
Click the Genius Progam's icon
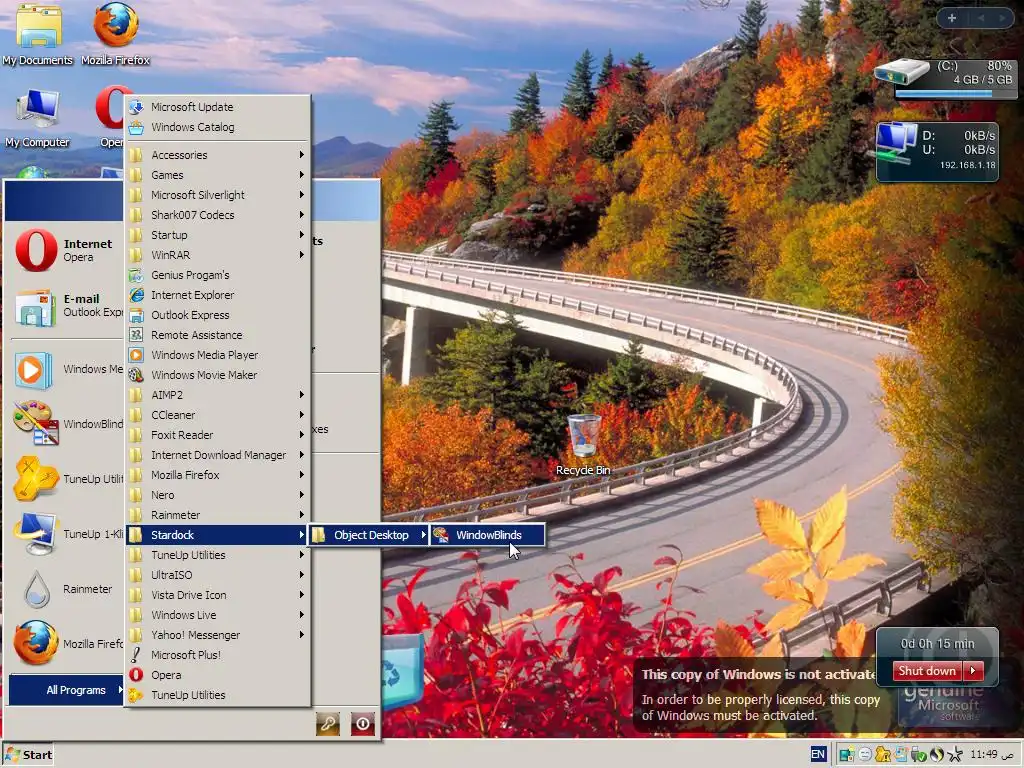click(136, 275)
